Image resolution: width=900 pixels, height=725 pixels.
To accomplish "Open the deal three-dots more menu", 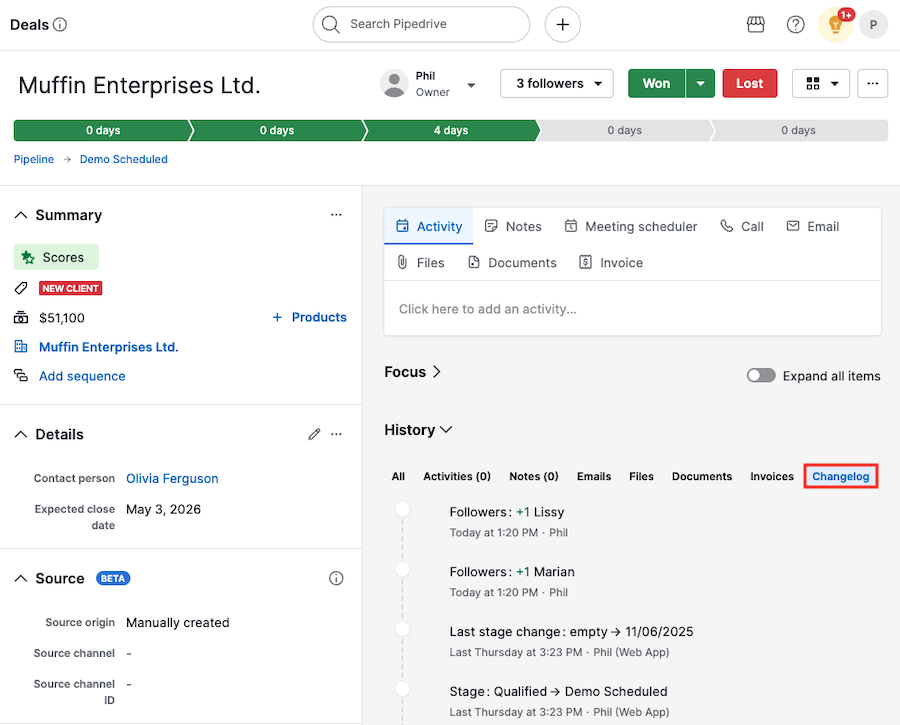I will (872, 83).
